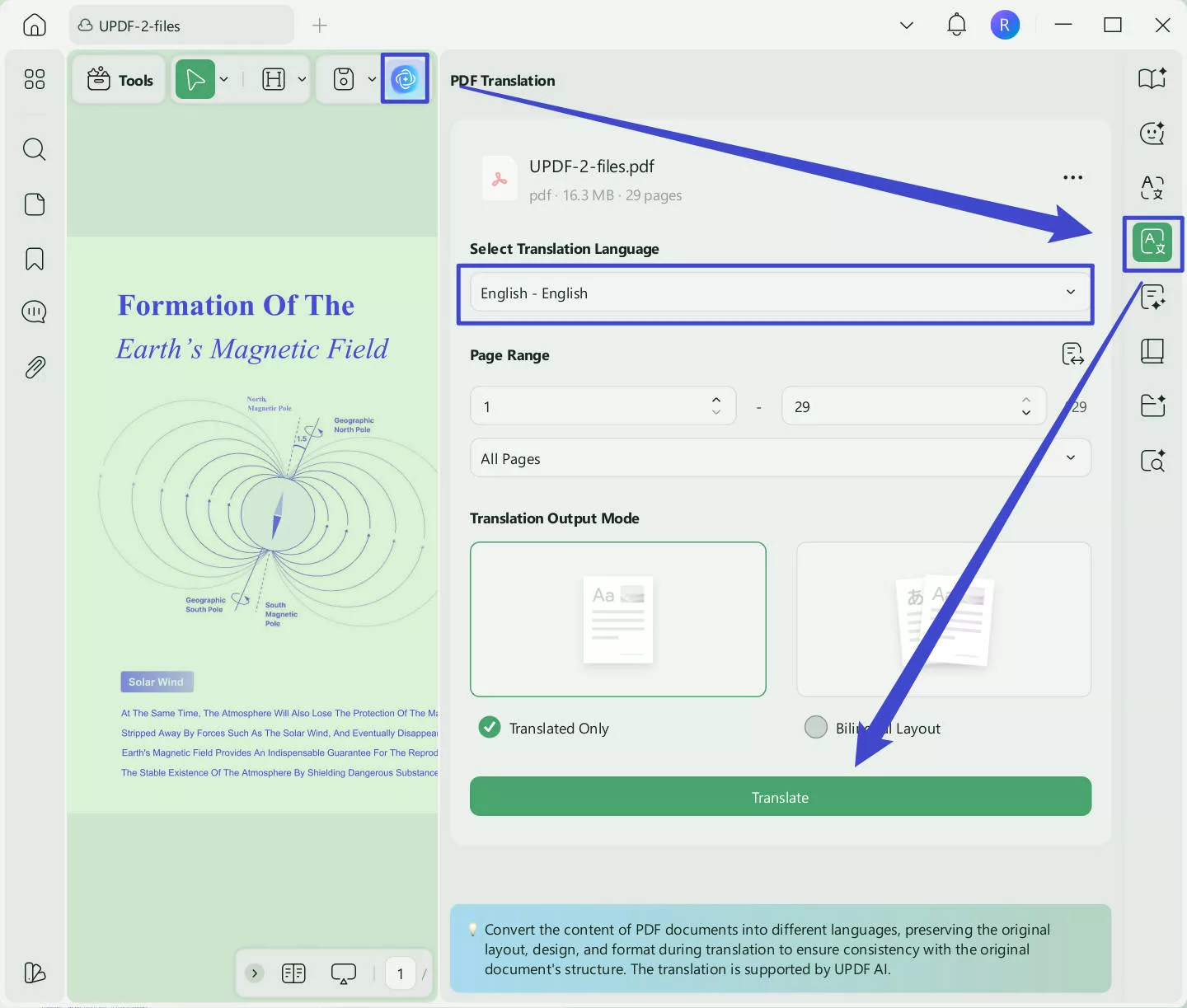The height and width of the screenshot is (1008, 1187).
Task: Open the search thumbnails panel in left sidebar
Action: [34, 149]
